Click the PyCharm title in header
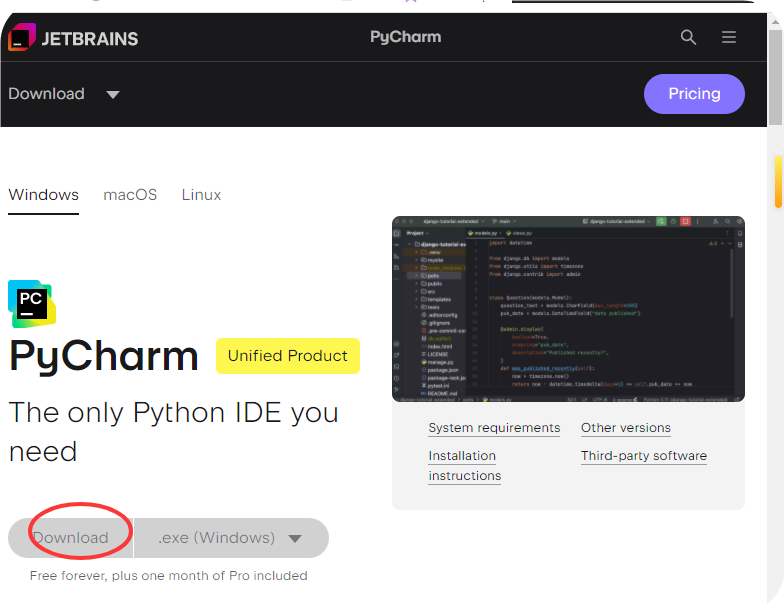Image resolution: width=784 pixels, height=611 pixels. coord(406,37)
